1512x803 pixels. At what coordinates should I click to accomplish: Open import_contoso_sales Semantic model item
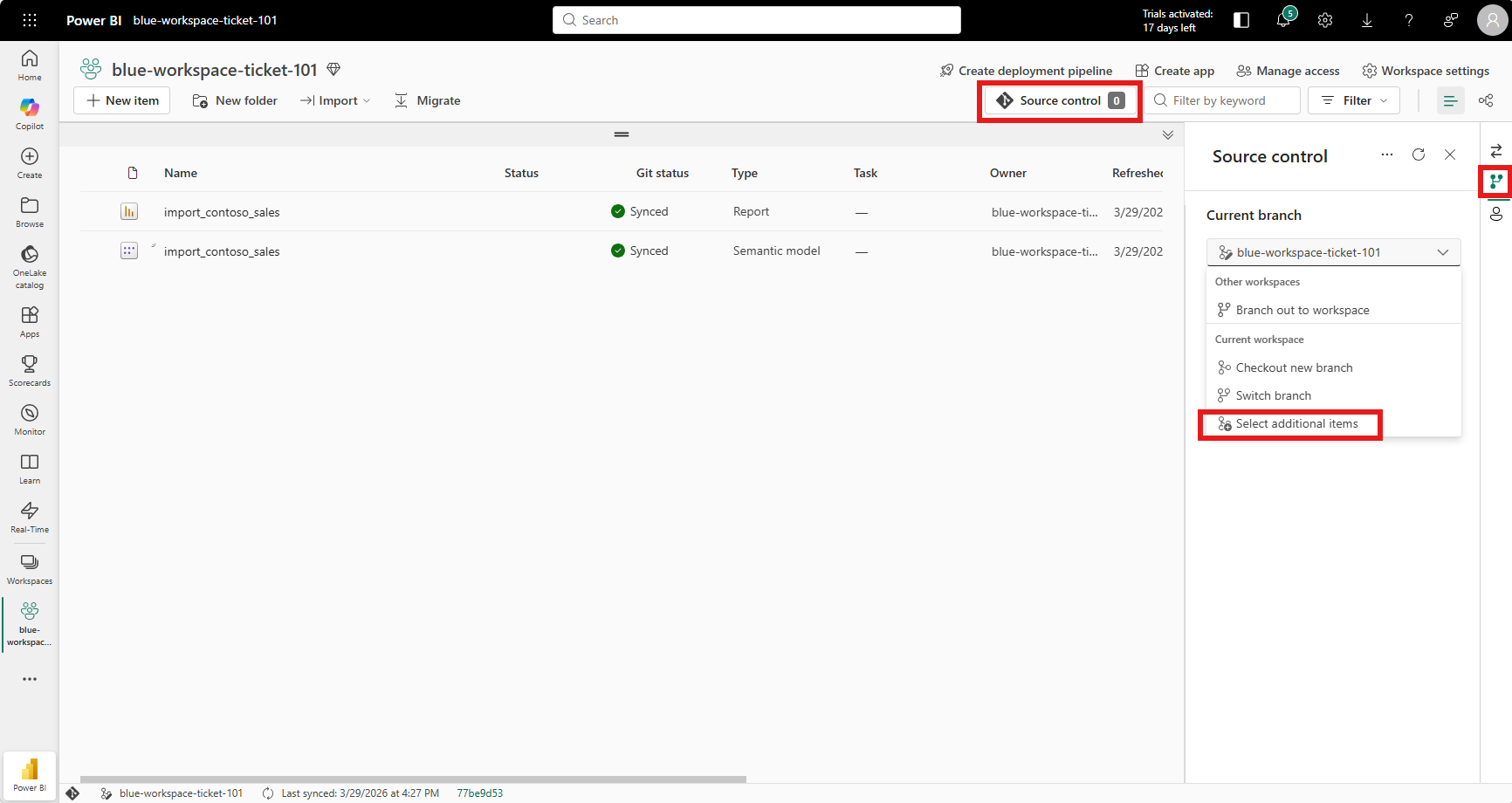point(222,251)
